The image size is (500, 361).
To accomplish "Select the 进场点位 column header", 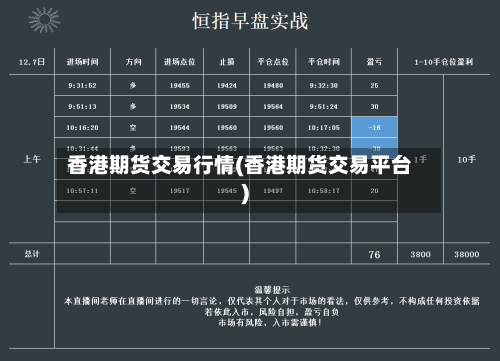I will [x=180, y=62].
